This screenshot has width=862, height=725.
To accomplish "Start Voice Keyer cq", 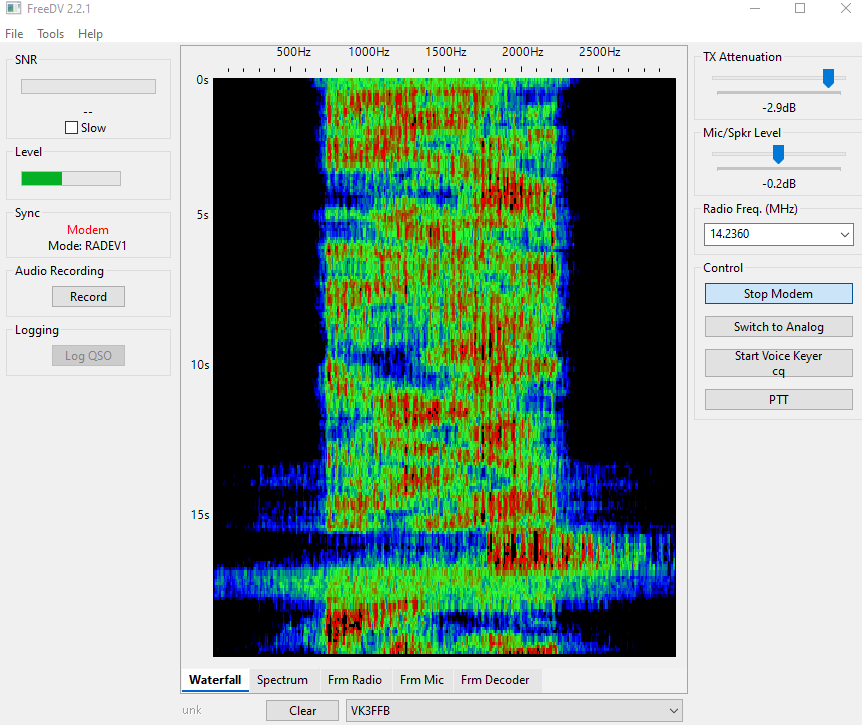I will click(x=778, y=363).
